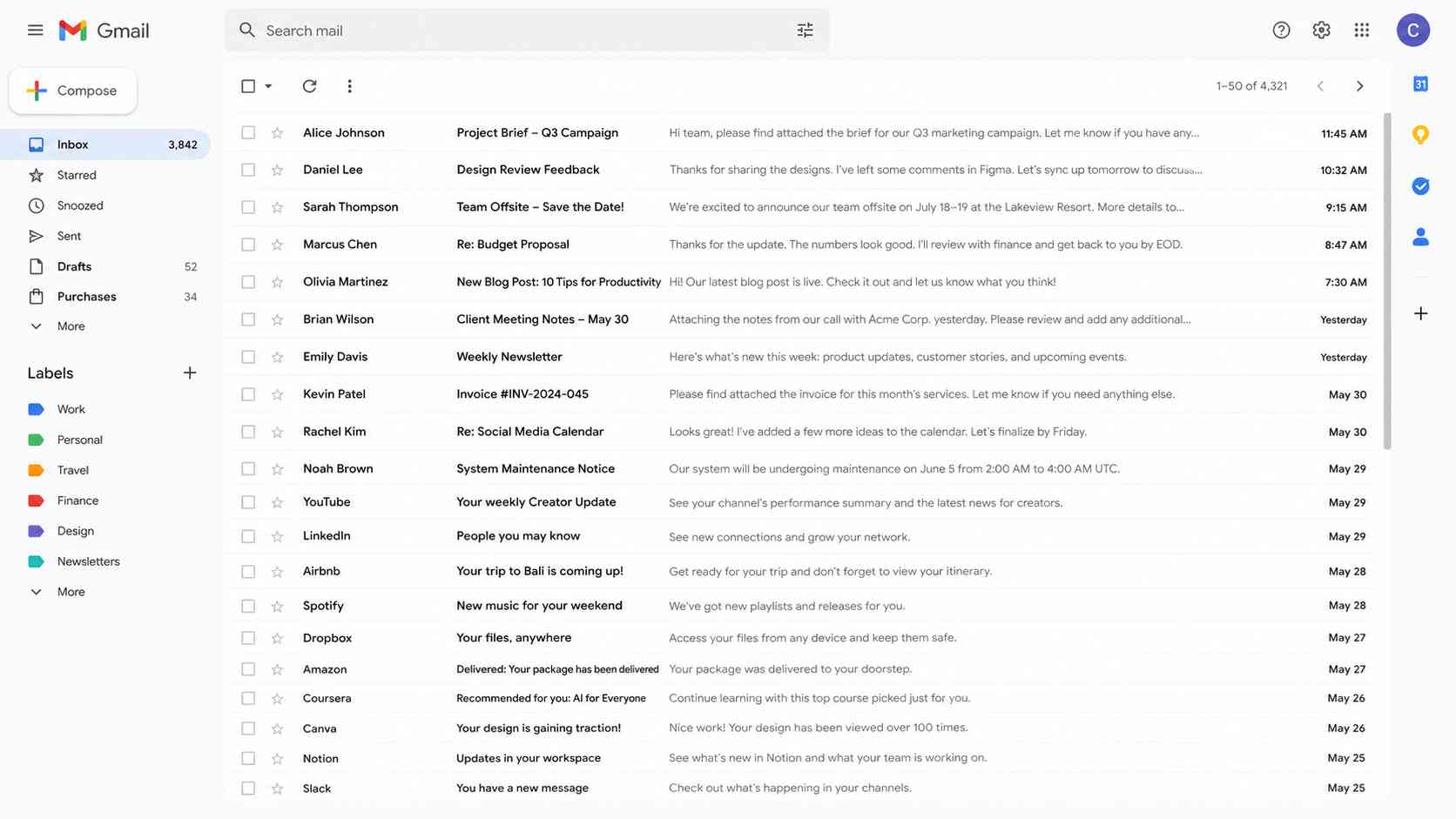Open Team Offsite – Save the Date! email
The height and width of the screenshot is (819, 1456).
[x=540, y=207]
